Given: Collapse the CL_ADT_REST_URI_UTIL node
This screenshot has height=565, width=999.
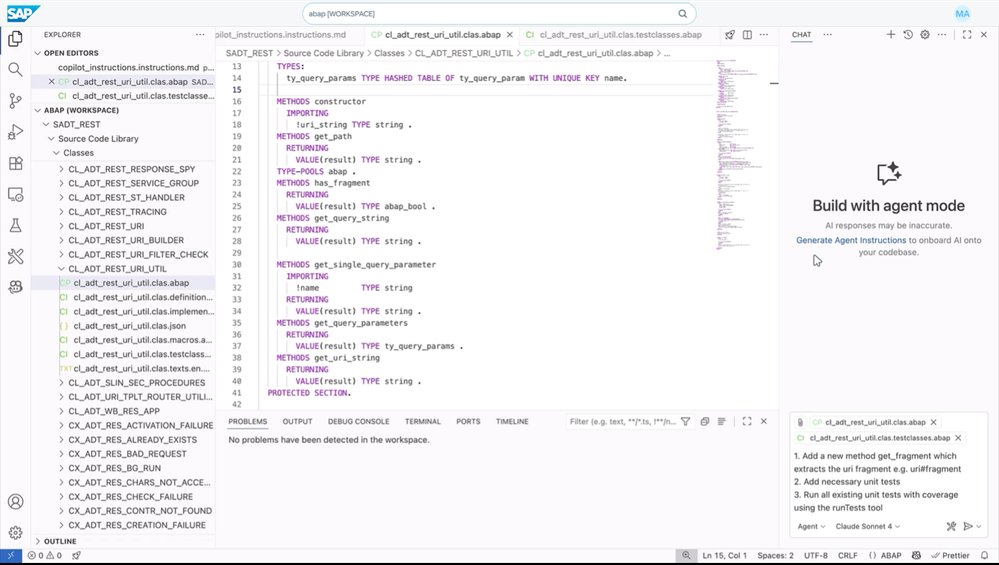Looking at the screenshot, I should tap(61, 269).
